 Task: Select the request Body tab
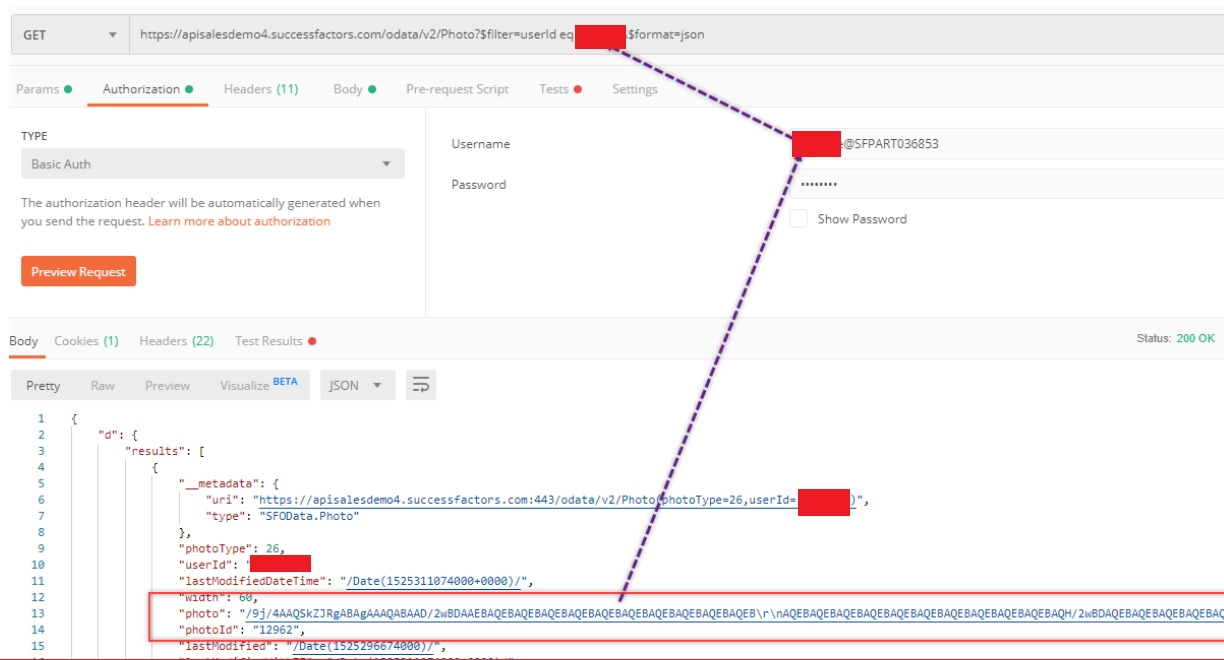(x=355, y=89)
